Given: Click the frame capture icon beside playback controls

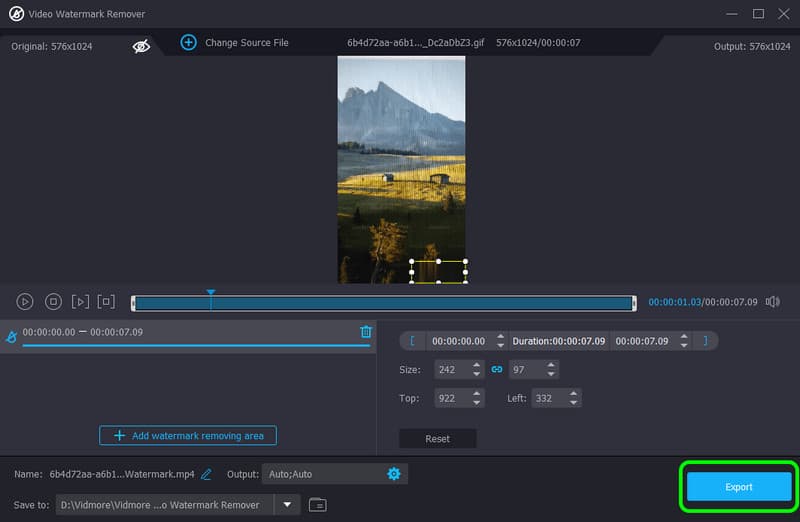Looking at the screenshot, I should click(x=107, y=301).
